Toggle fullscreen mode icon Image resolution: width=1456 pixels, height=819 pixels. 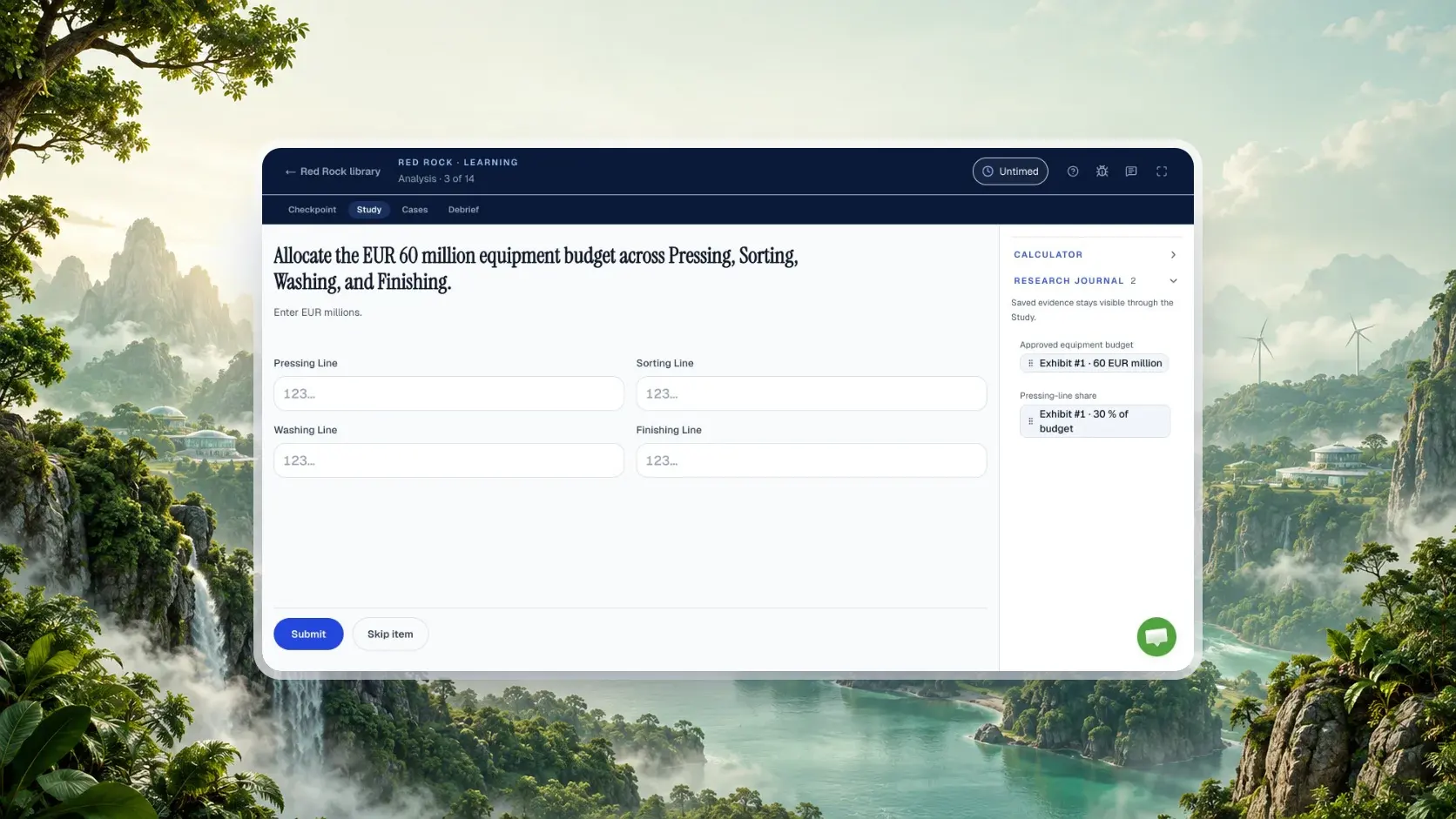1162,171
